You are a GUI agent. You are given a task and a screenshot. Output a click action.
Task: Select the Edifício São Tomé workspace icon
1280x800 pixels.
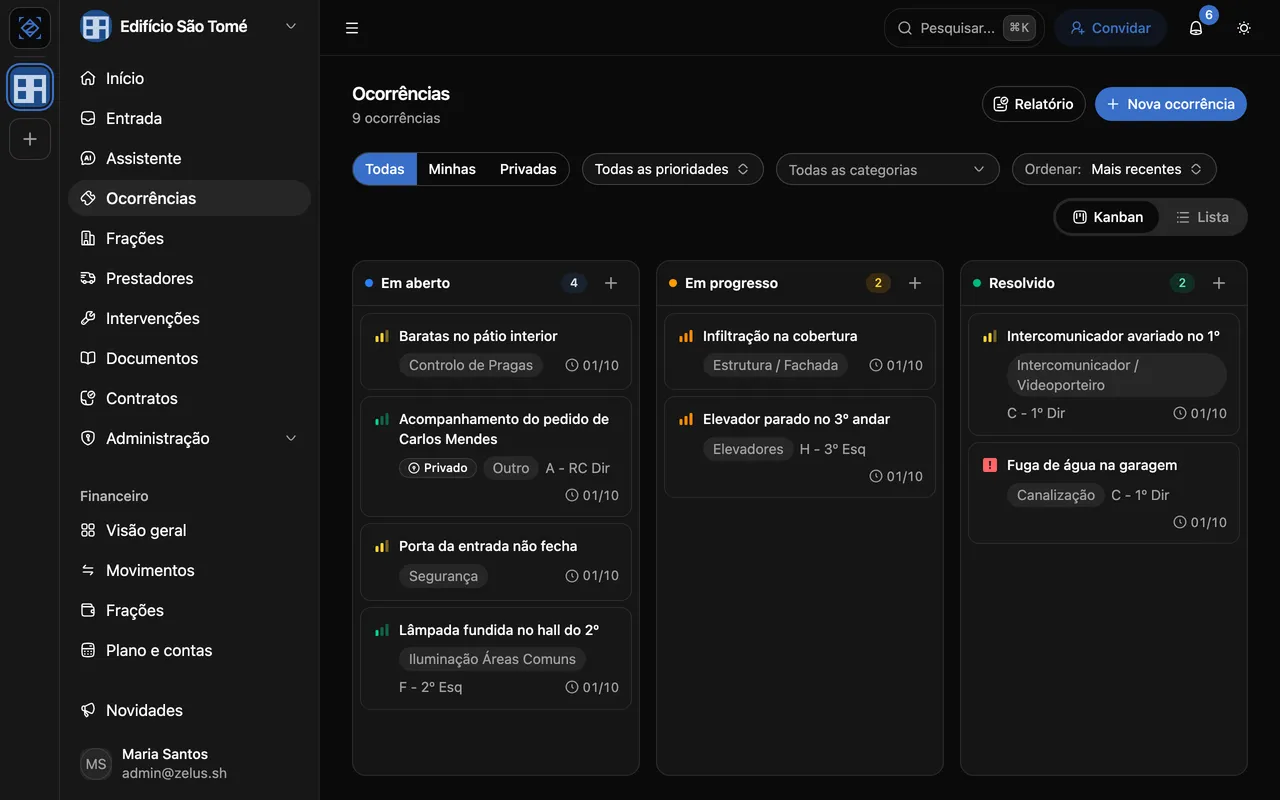(30, 88)
